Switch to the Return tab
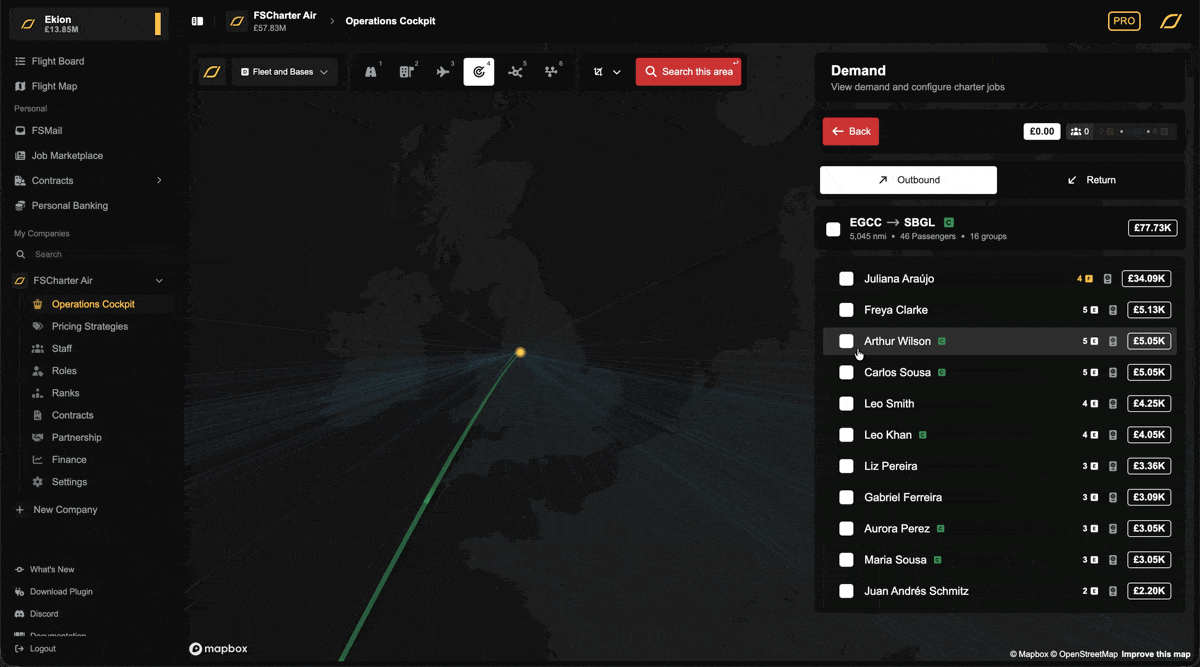Screen dimensions: 1200x667 pos(1091,180)
